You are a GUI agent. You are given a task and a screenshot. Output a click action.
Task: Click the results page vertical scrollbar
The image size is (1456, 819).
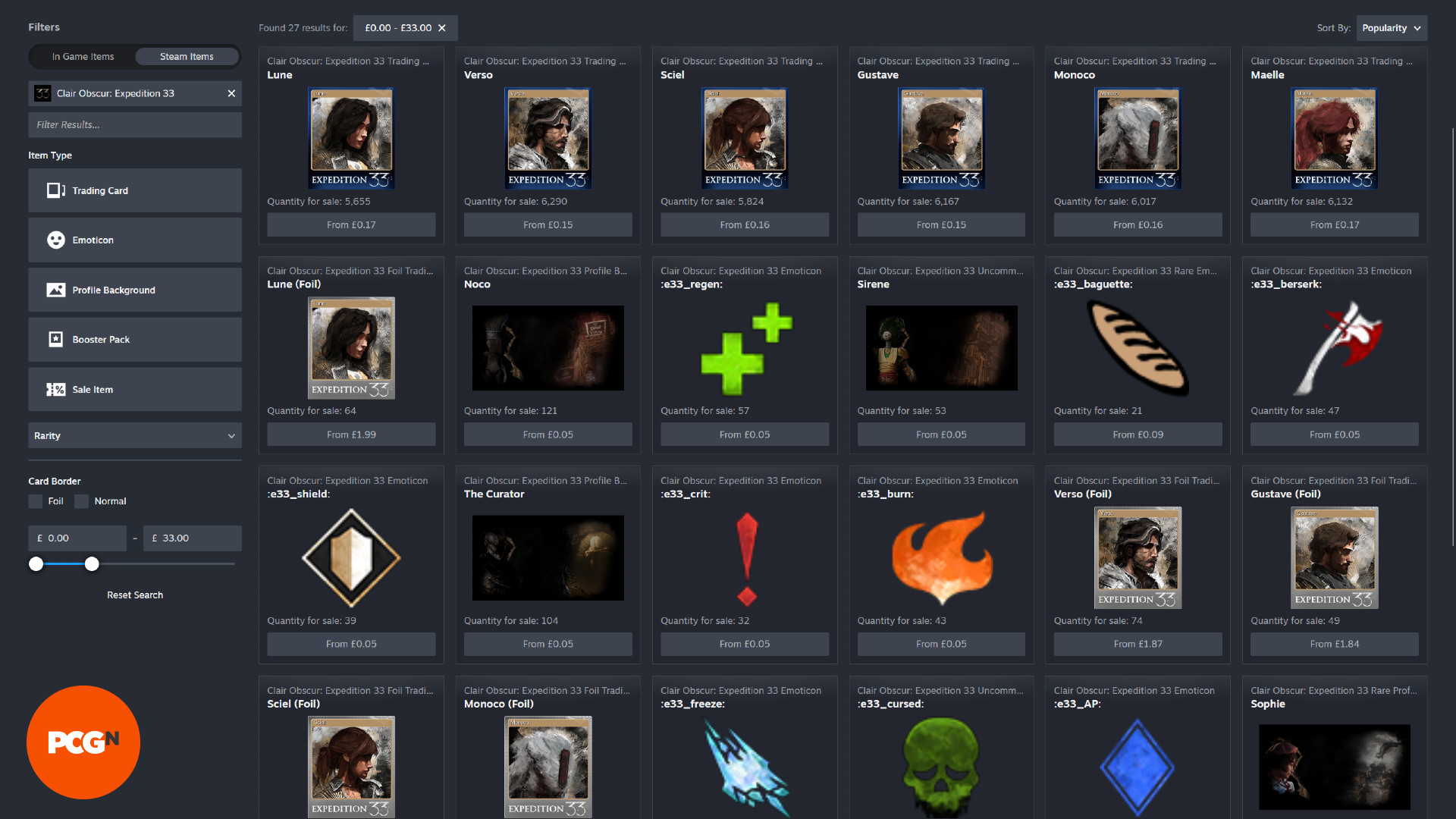(1452, 337)
